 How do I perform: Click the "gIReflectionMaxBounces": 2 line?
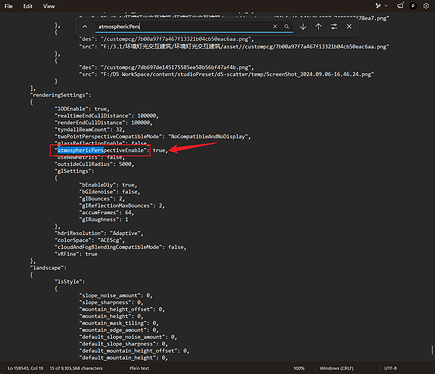[122, 206]
